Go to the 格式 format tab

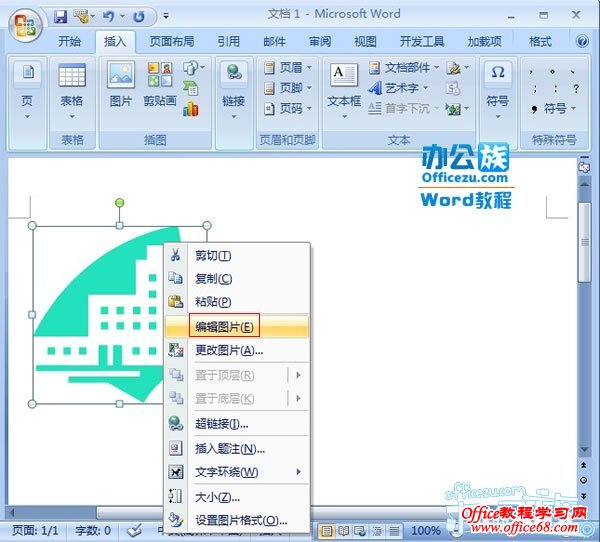[540, 41]
